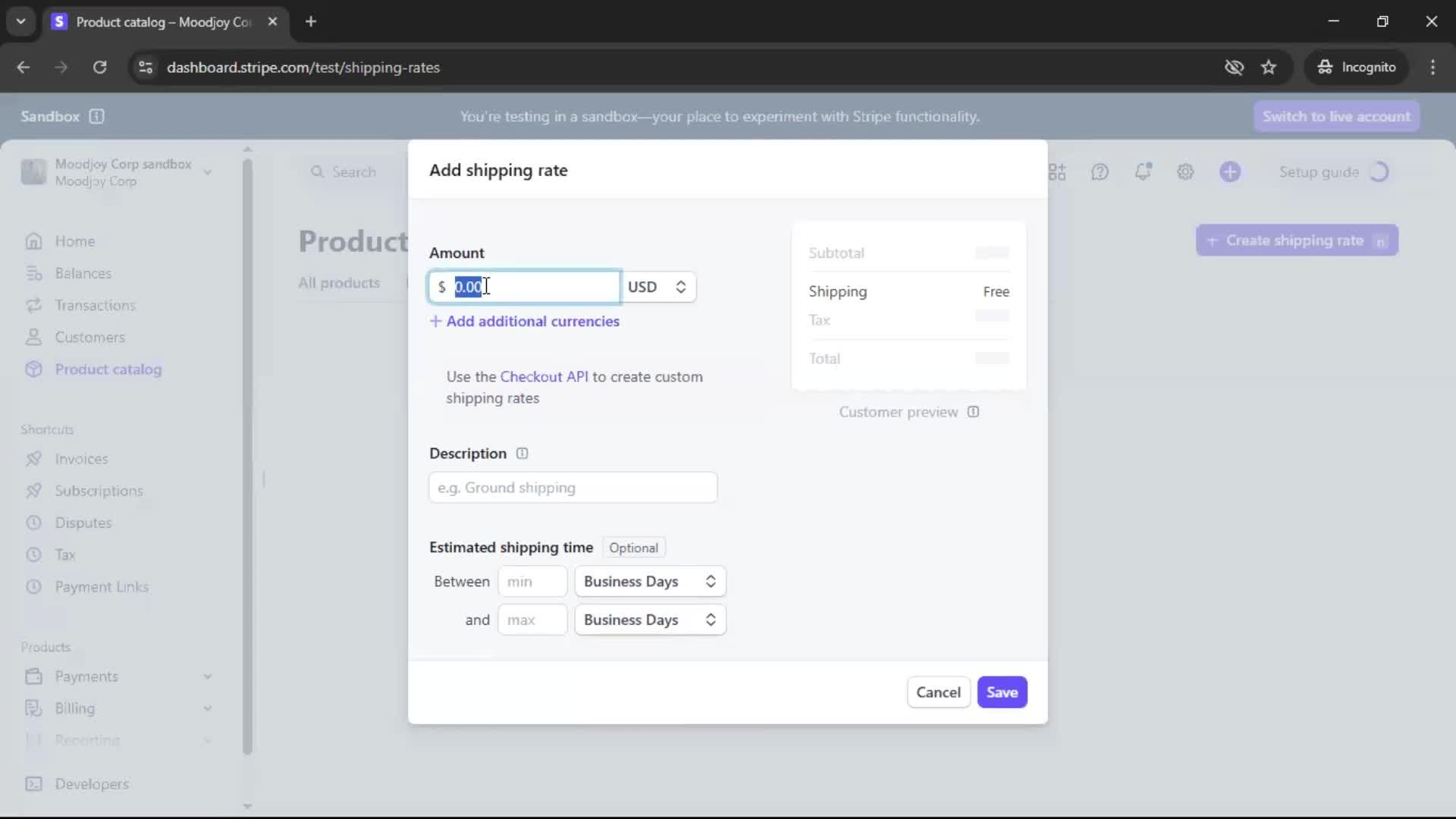Switch to All products tab

(339, 283)
